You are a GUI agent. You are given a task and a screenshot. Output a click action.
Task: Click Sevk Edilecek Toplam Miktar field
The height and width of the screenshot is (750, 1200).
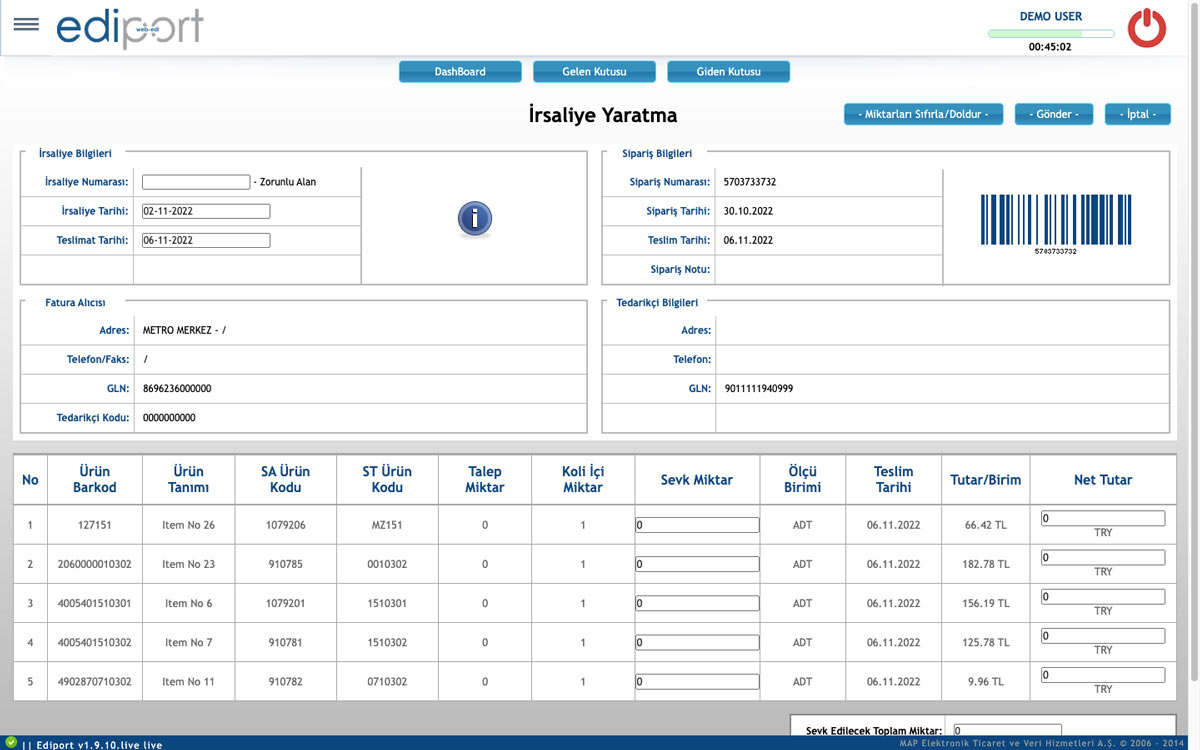1007,731
